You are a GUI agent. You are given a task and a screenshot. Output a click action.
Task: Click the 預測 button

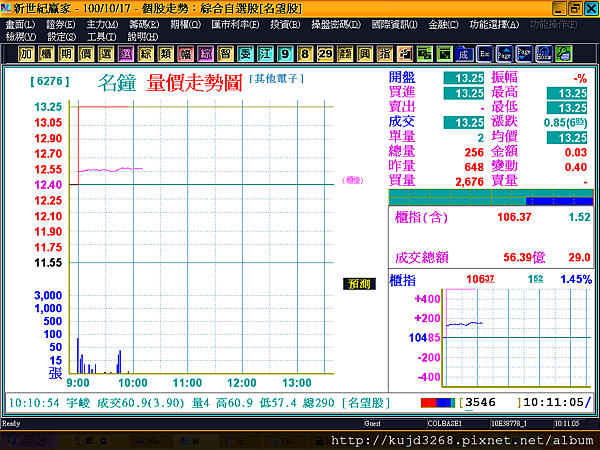click(x=359, y=284)
